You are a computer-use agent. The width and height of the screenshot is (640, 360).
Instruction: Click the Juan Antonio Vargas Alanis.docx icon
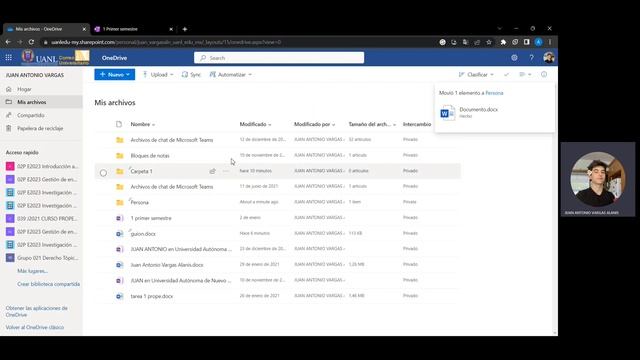tap(120, 265)
